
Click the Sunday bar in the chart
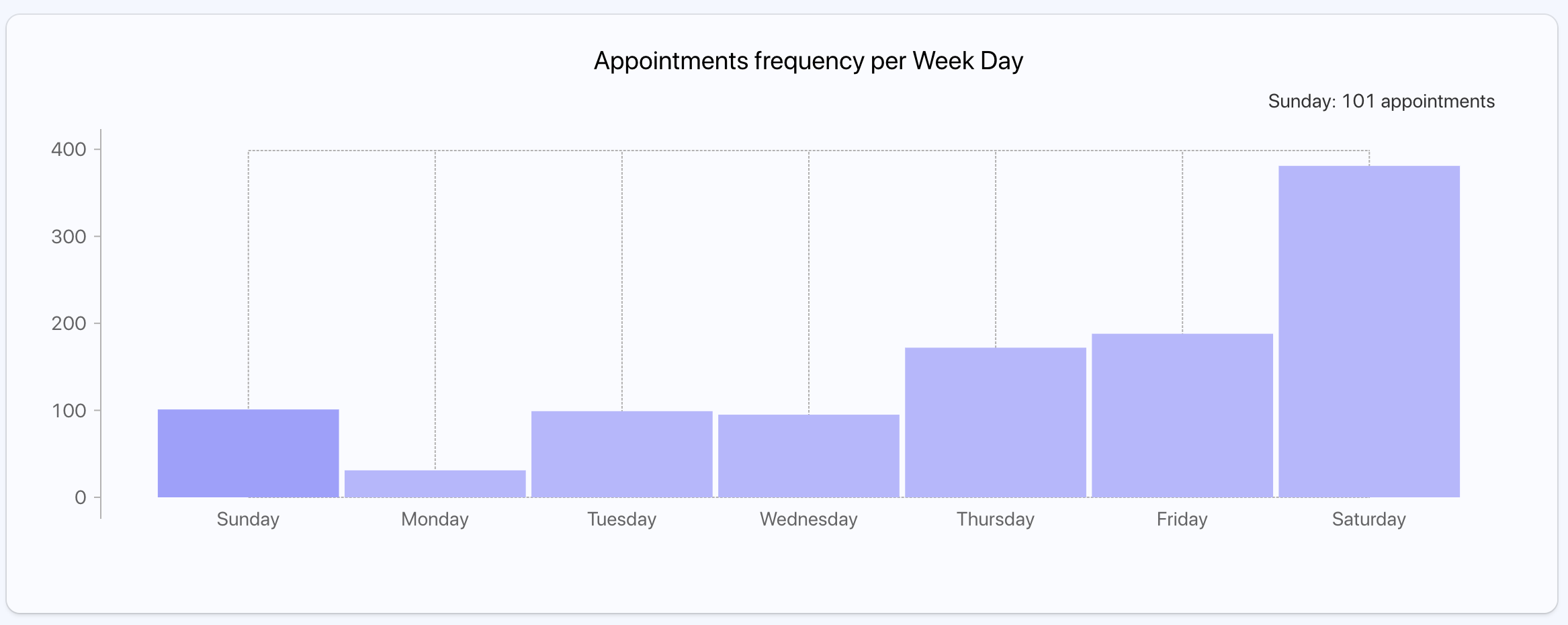(248, 453)
